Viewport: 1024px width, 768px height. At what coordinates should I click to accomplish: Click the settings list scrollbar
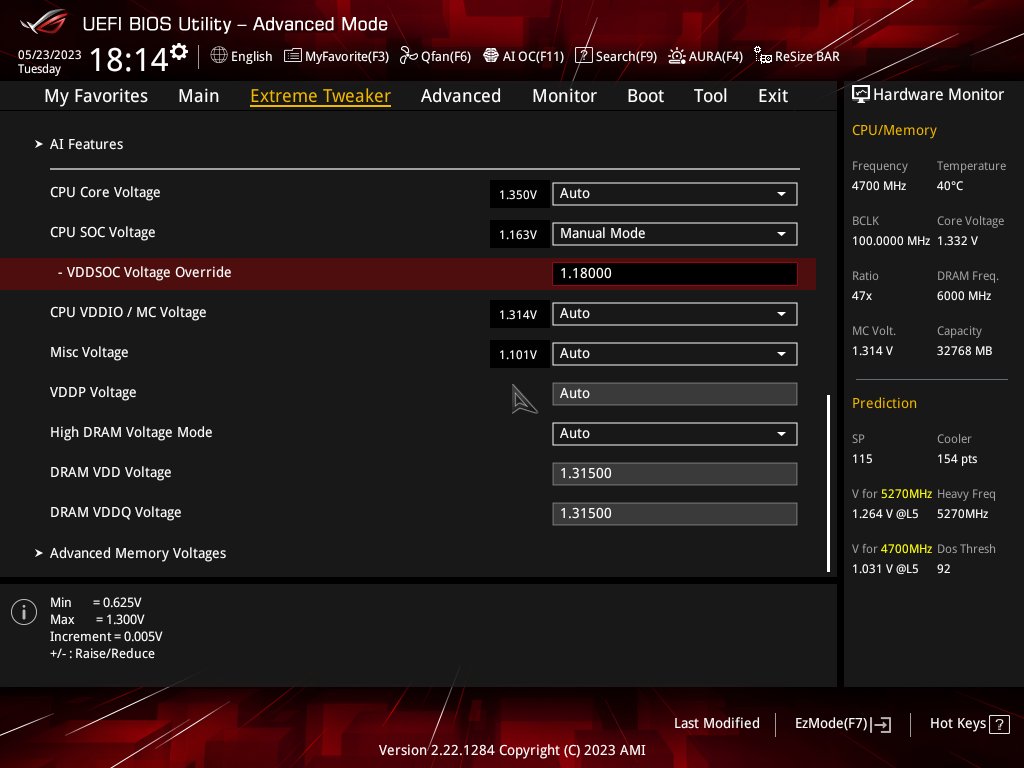click(x=828, y=483)
